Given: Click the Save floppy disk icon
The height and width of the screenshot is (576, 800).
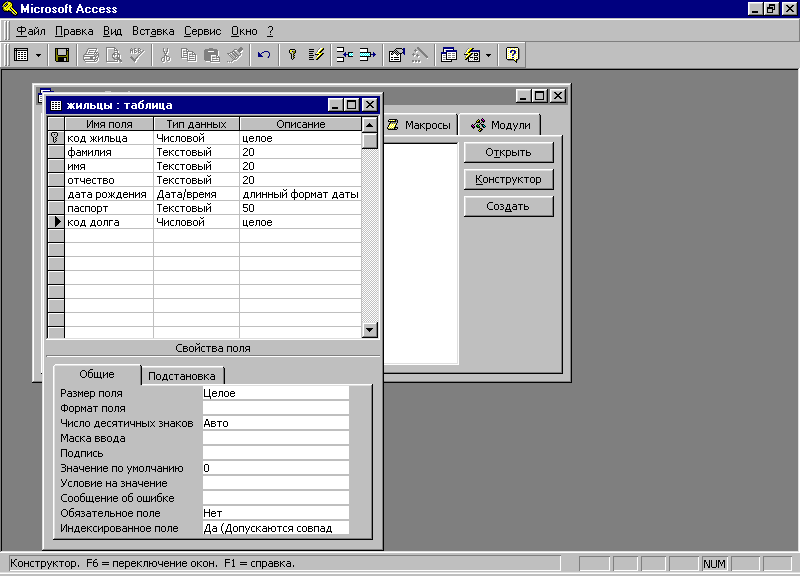Looking at the screenshot, I should tap(62, 55).
